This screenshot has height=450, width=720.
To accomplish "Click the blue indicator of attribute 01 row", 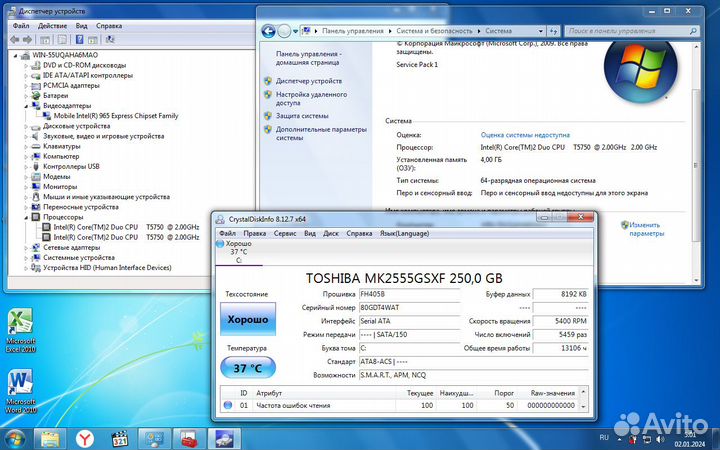I will 227,405.
